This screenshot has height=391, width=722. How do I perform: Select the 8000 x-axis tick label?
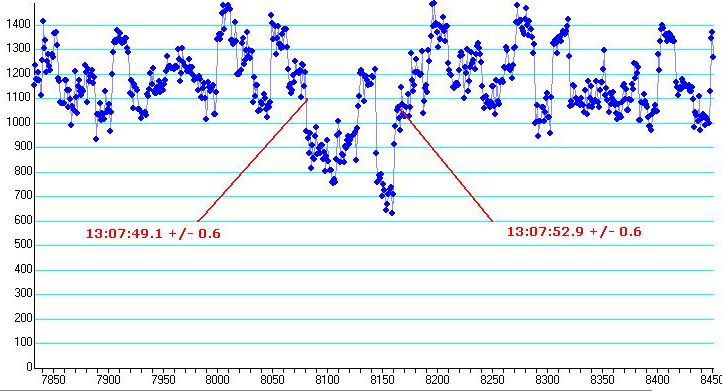[x=217, y=380]
